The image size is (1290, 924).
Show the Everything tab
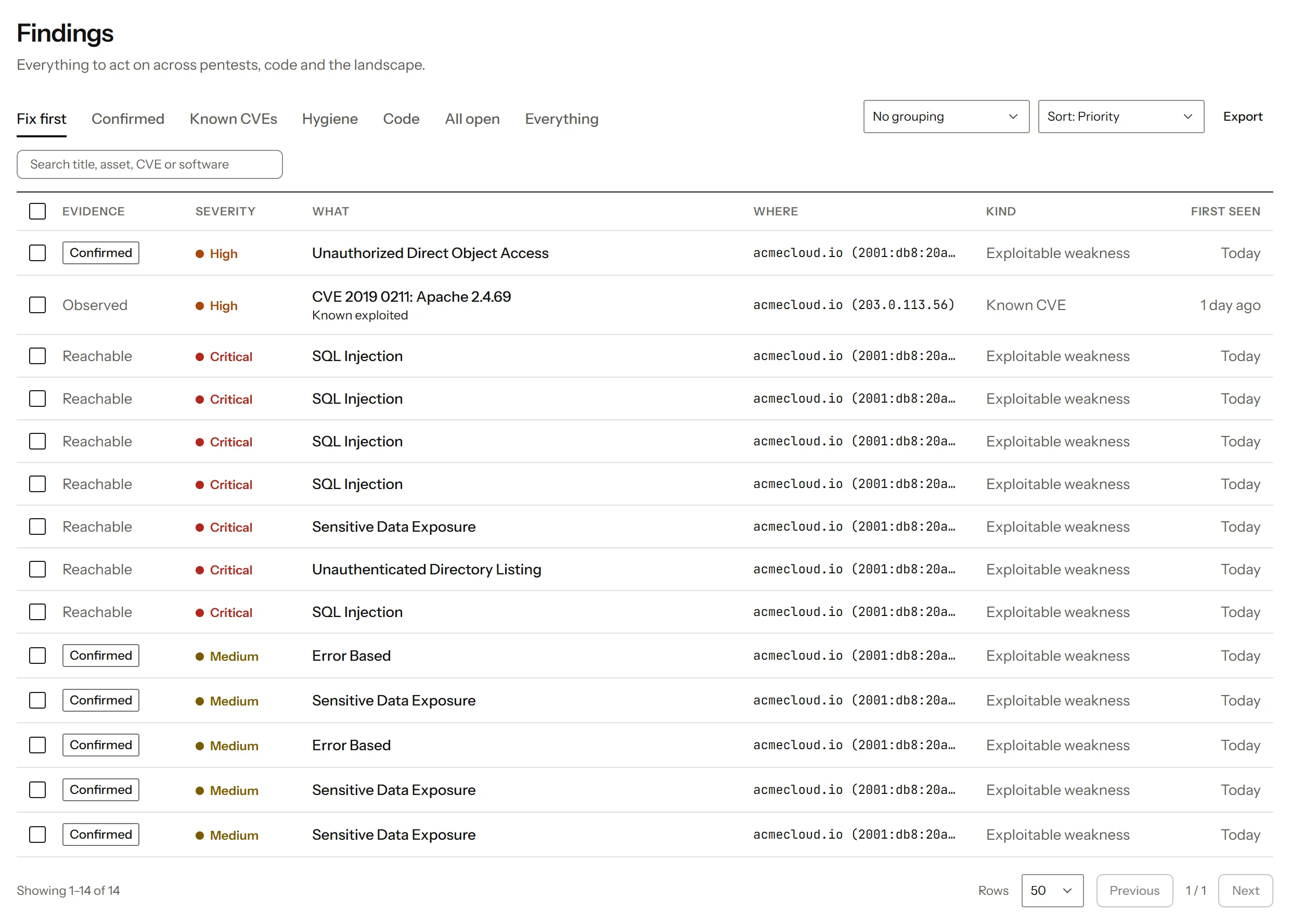click(x=561, y=119)
